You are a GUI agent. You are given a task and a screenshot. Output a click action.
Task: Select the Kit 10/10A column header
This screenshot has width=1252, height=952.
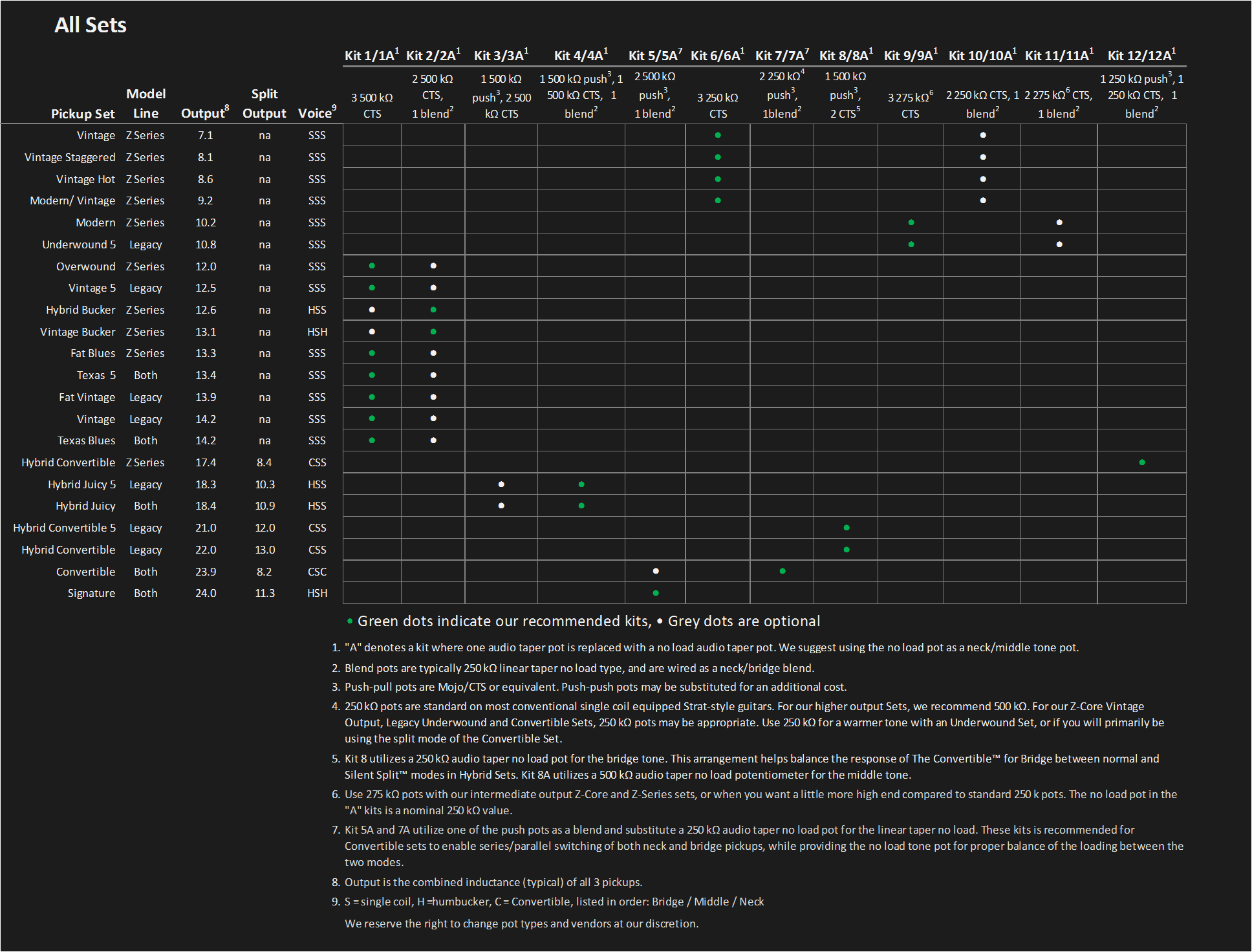tap(982, 55)
